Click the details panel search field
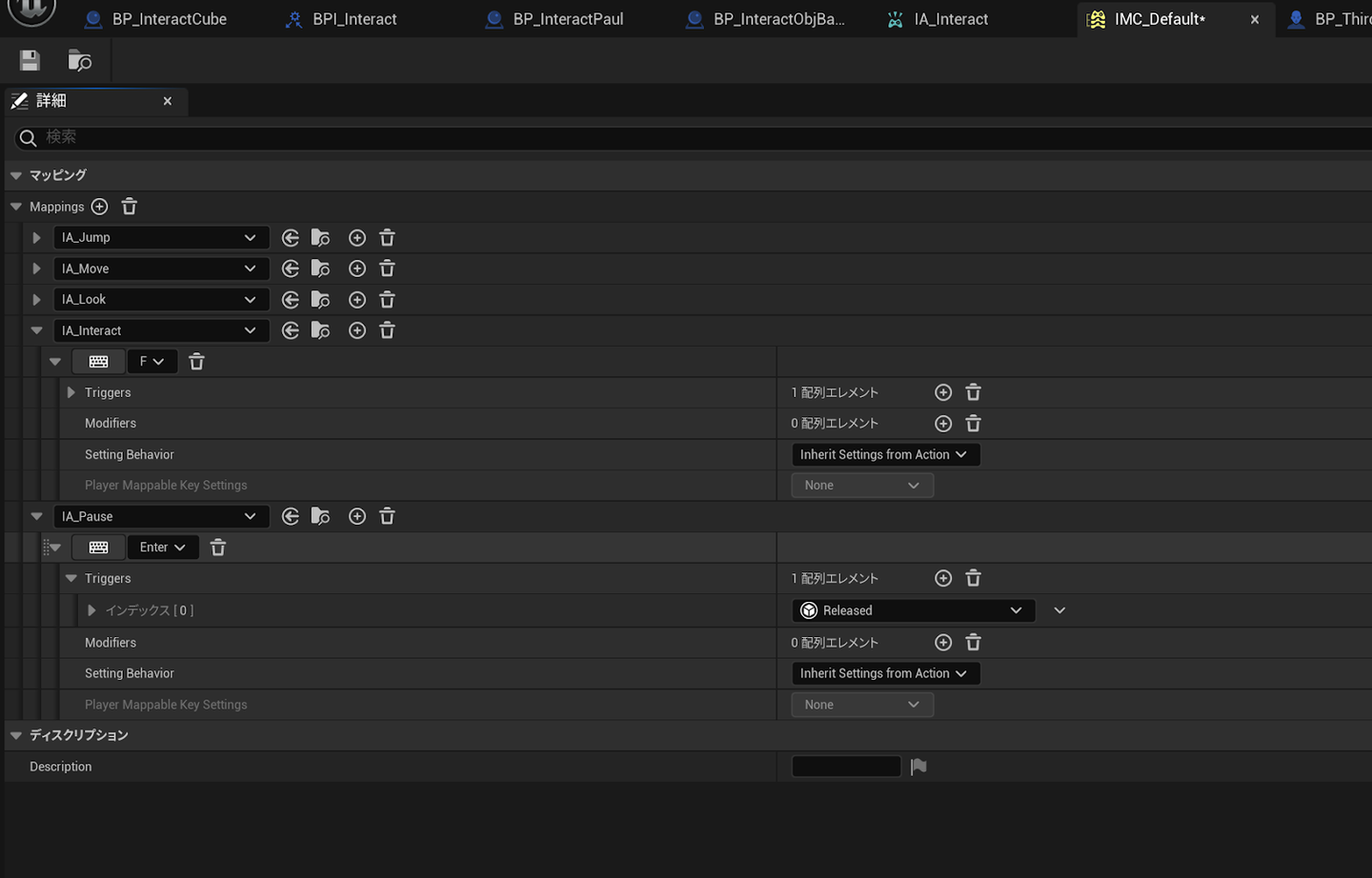This screenshot has width=1372, height=878. pyautogui.click(x=667, y=137)
